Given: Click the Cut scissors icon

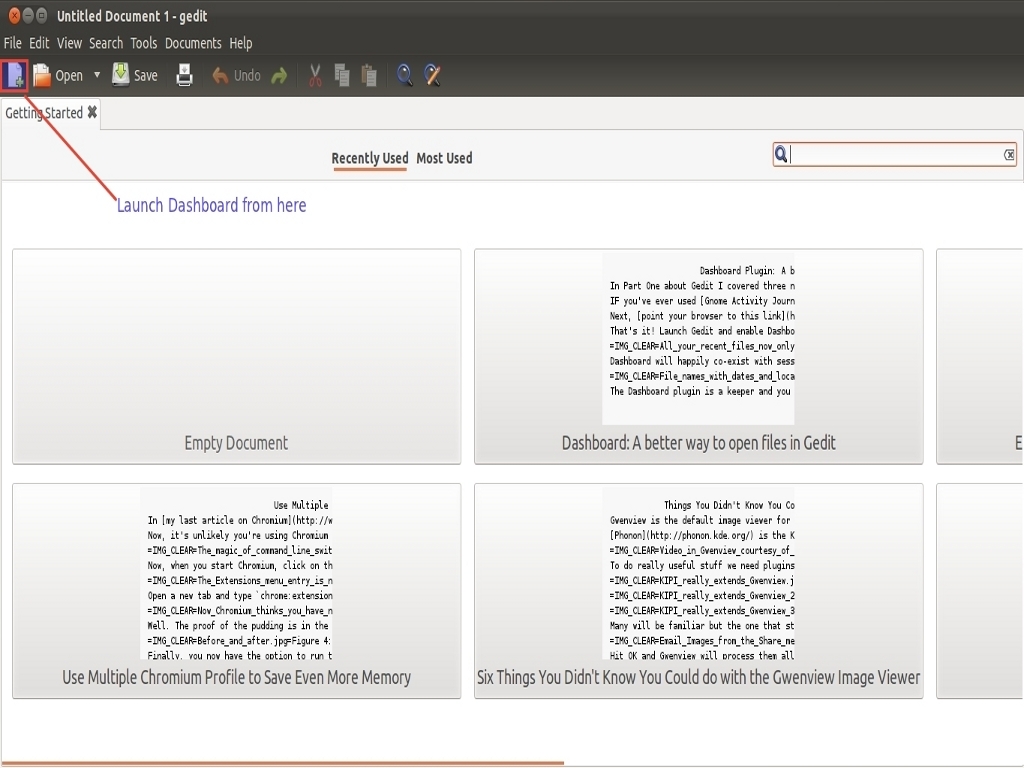Looking at the screenshot, I should tap(315, 76).
